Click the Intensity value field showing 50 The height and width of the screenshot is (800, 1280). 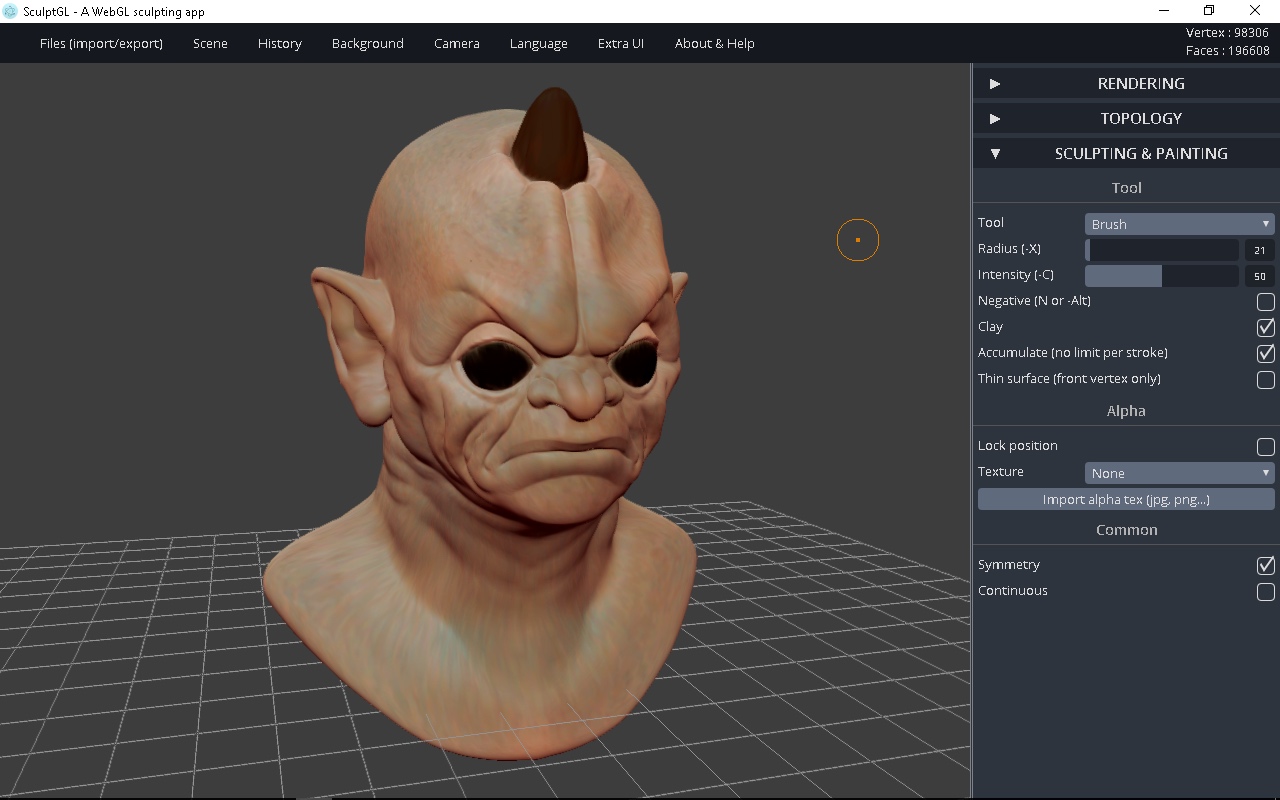[1259, 276]
